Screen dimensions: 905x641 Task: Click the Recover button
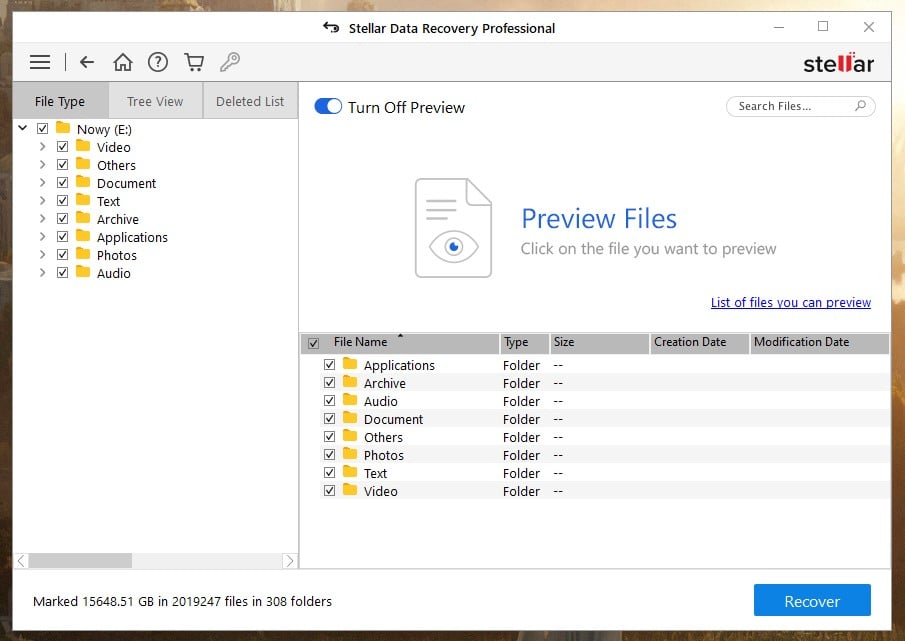[x=812, y=601]
